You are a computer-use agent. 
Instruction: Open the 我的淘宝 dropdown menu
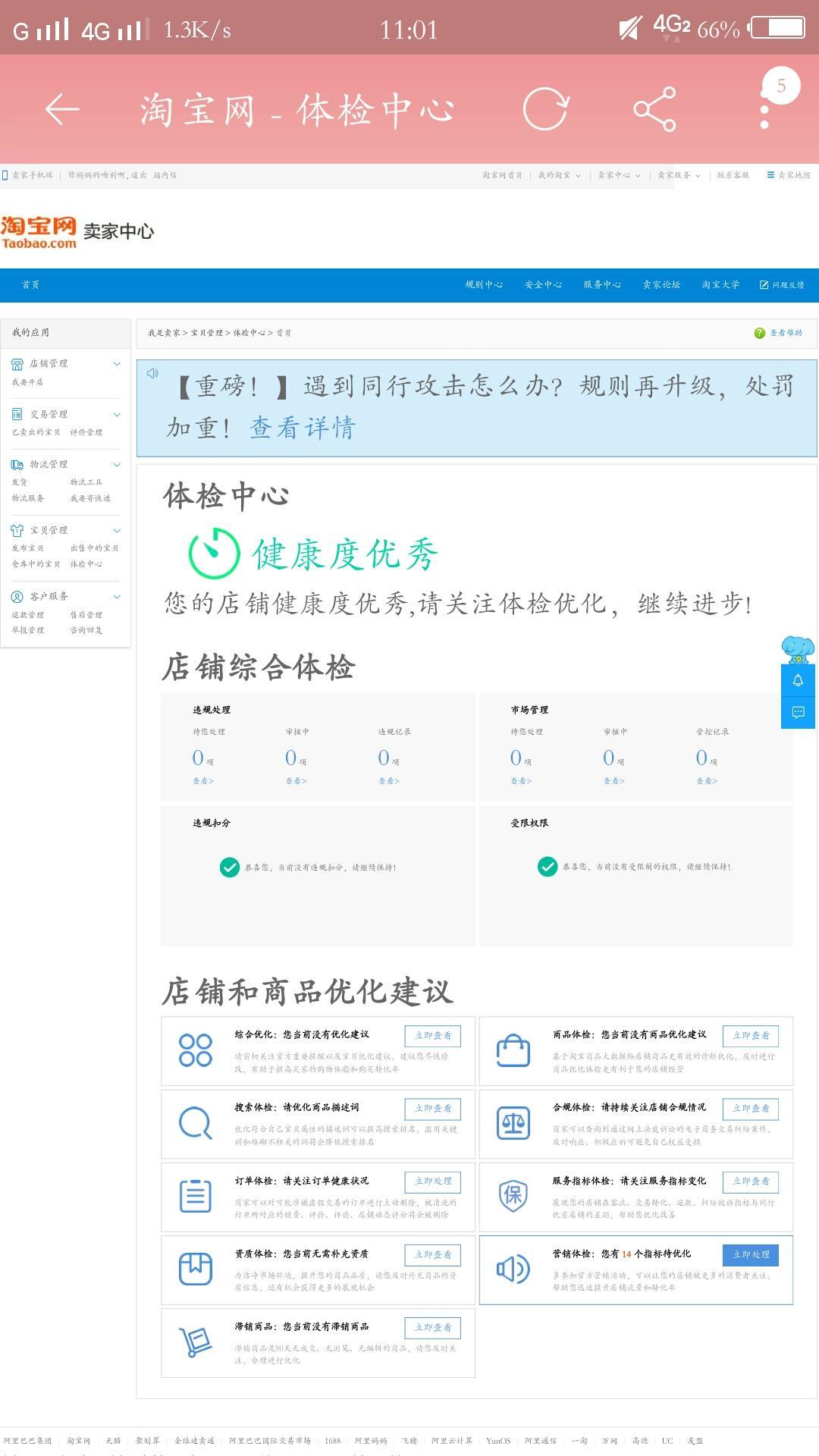click(x=559, y=175)
